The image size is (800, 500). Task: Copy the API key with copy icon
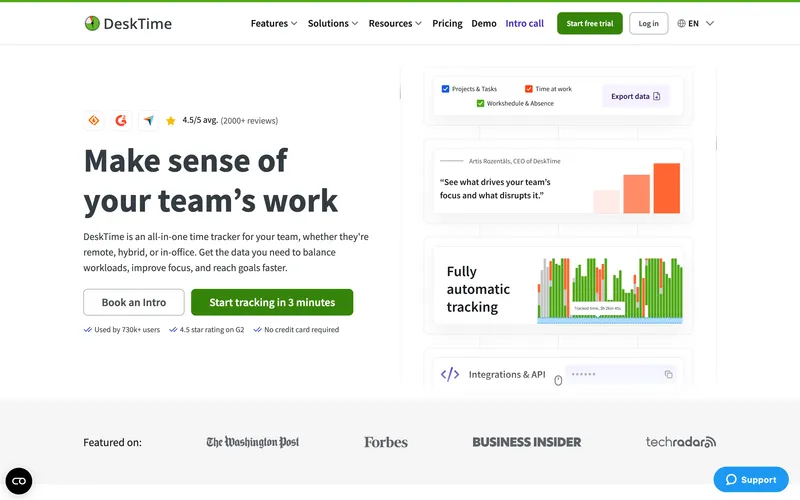(x=668, y=374)
